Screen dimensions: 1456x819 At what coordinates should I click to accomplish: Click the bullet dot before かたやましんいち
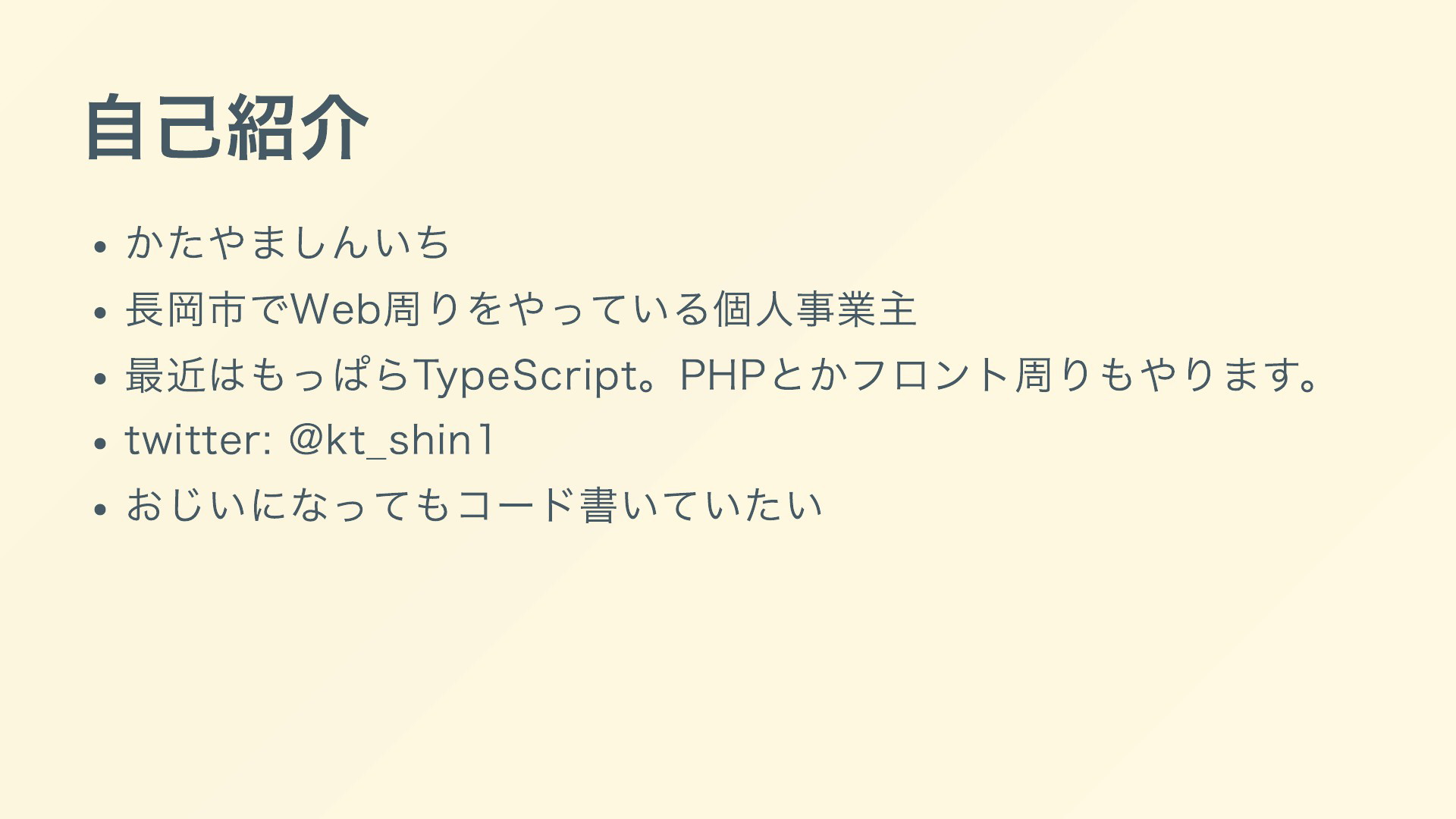pos(99,246)
